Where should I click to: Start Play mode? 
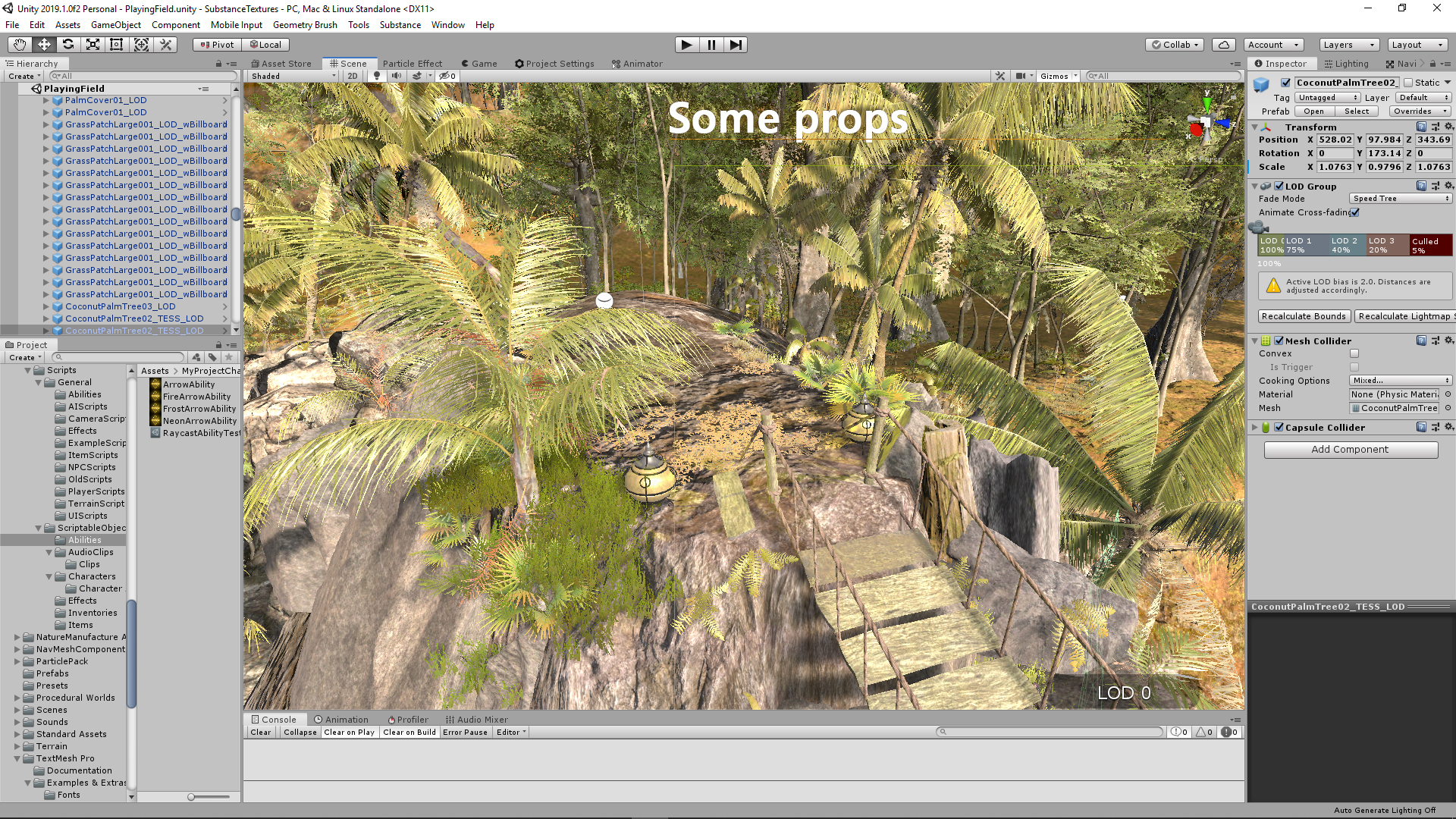(x=686, y=45)
